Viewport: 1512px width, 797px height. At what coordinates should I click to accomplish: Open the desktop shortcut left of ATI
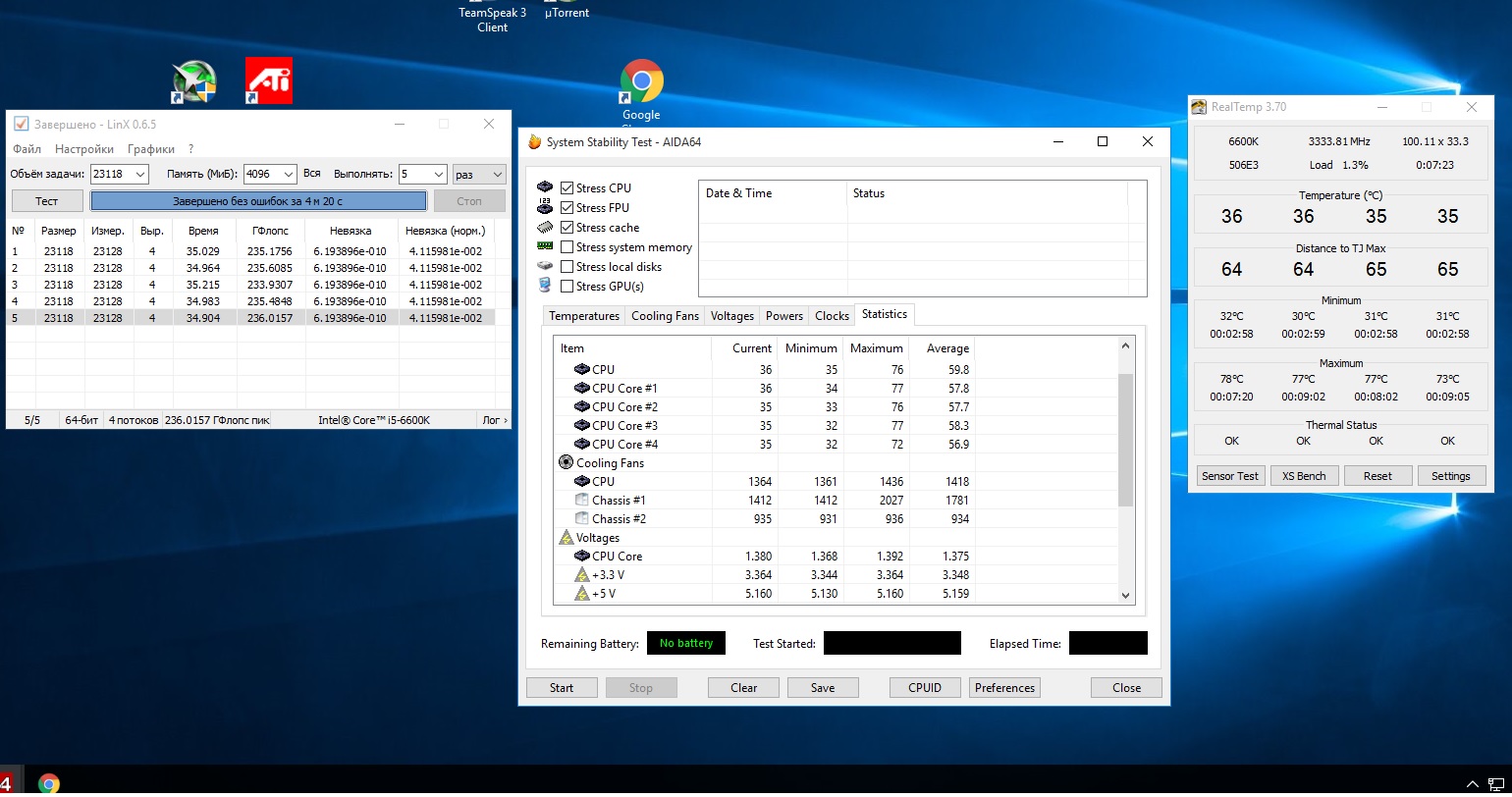[193, 82]
